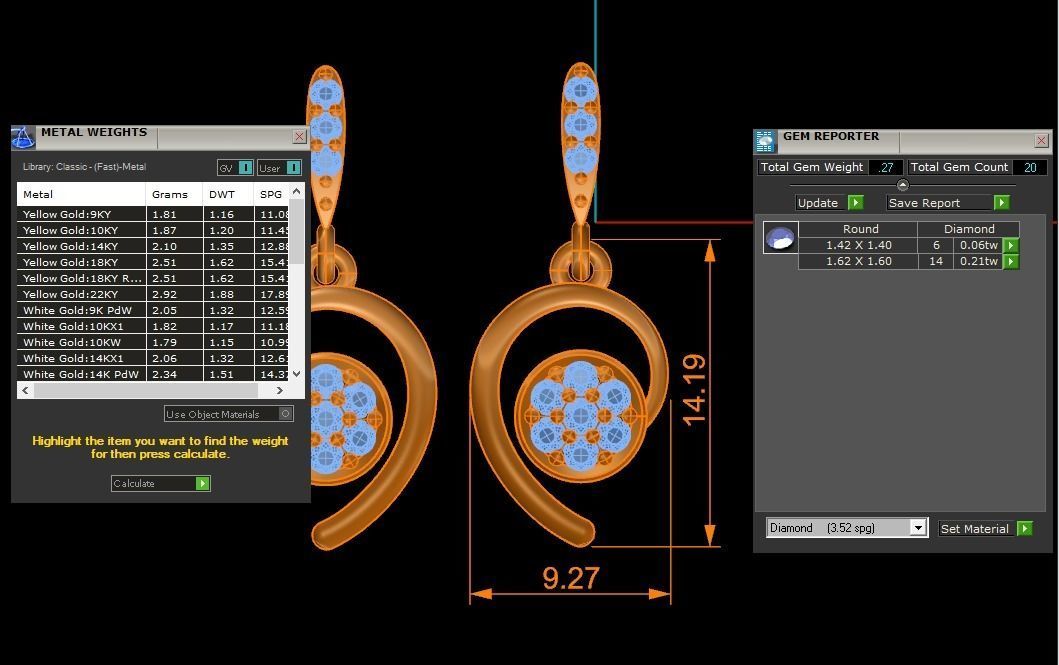The height and width of the screenshot is (665, 1059).
Task: Click green arrow on 0.21tw gem row
Action: click(1010, 262)
